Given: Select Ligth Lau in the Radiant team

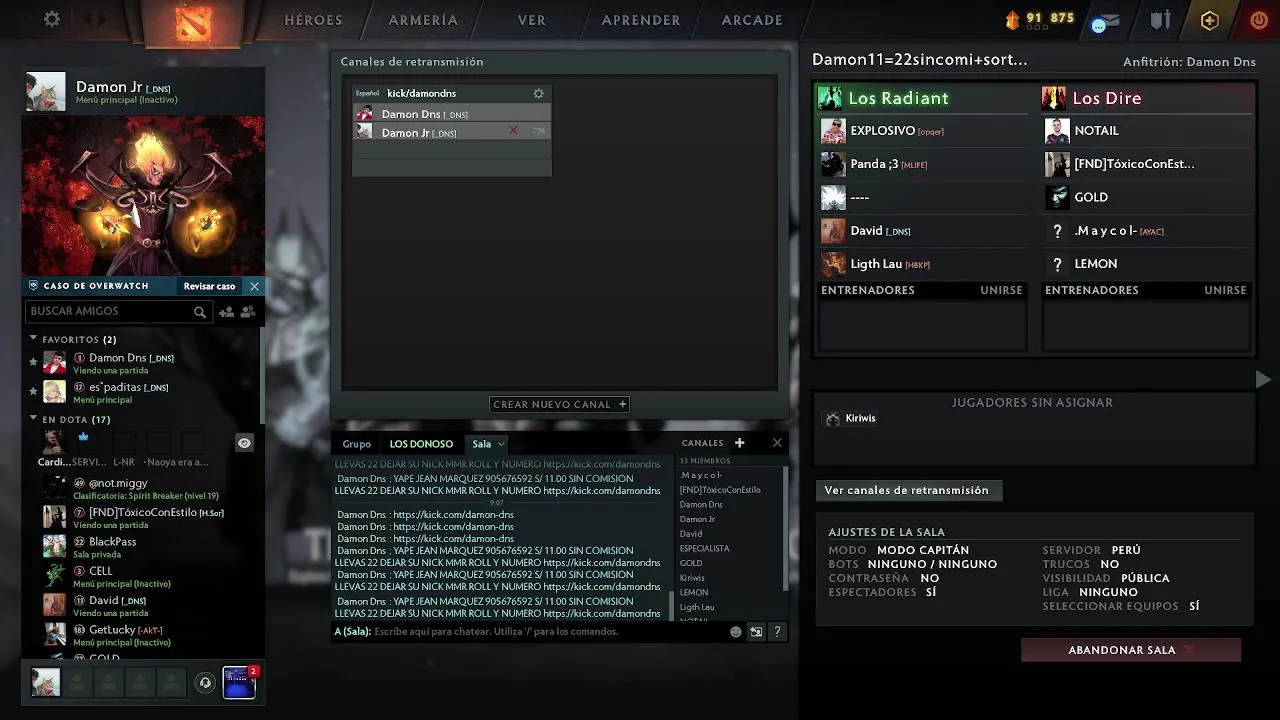Looking at the screenshot, I should pos(922,264).
